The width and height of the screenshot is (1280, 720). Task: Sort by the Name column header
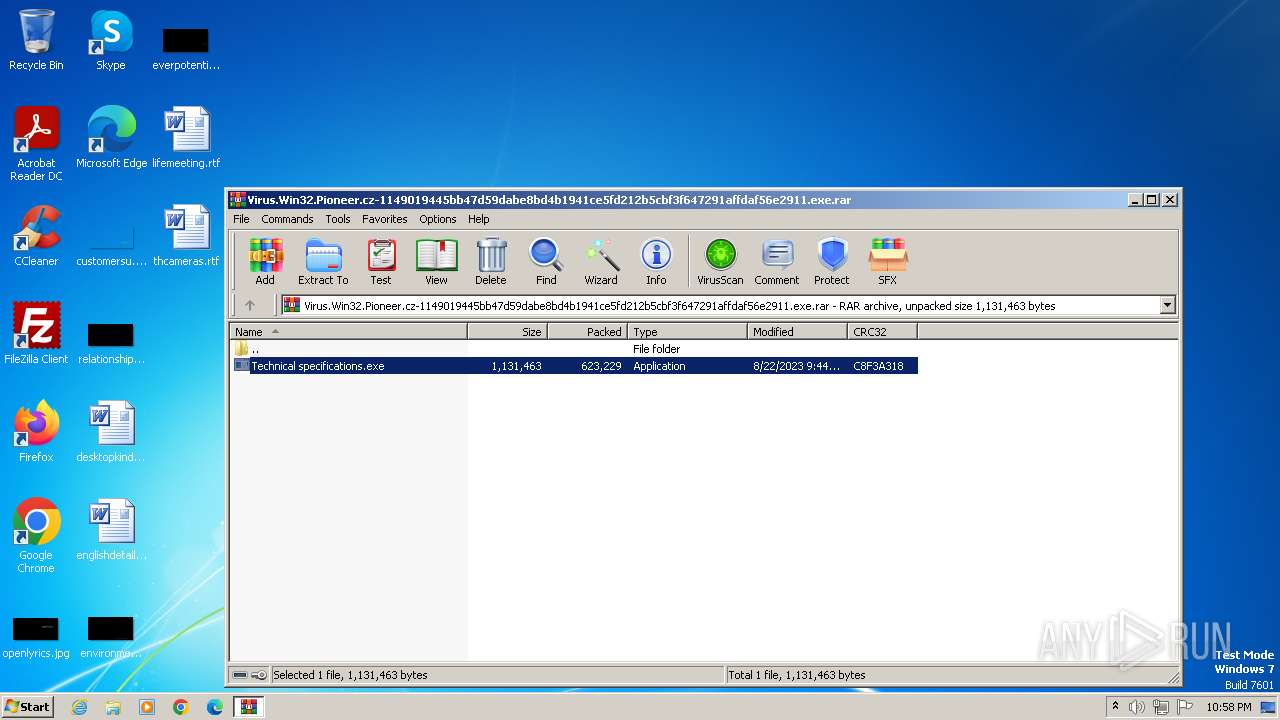[349, 332]
